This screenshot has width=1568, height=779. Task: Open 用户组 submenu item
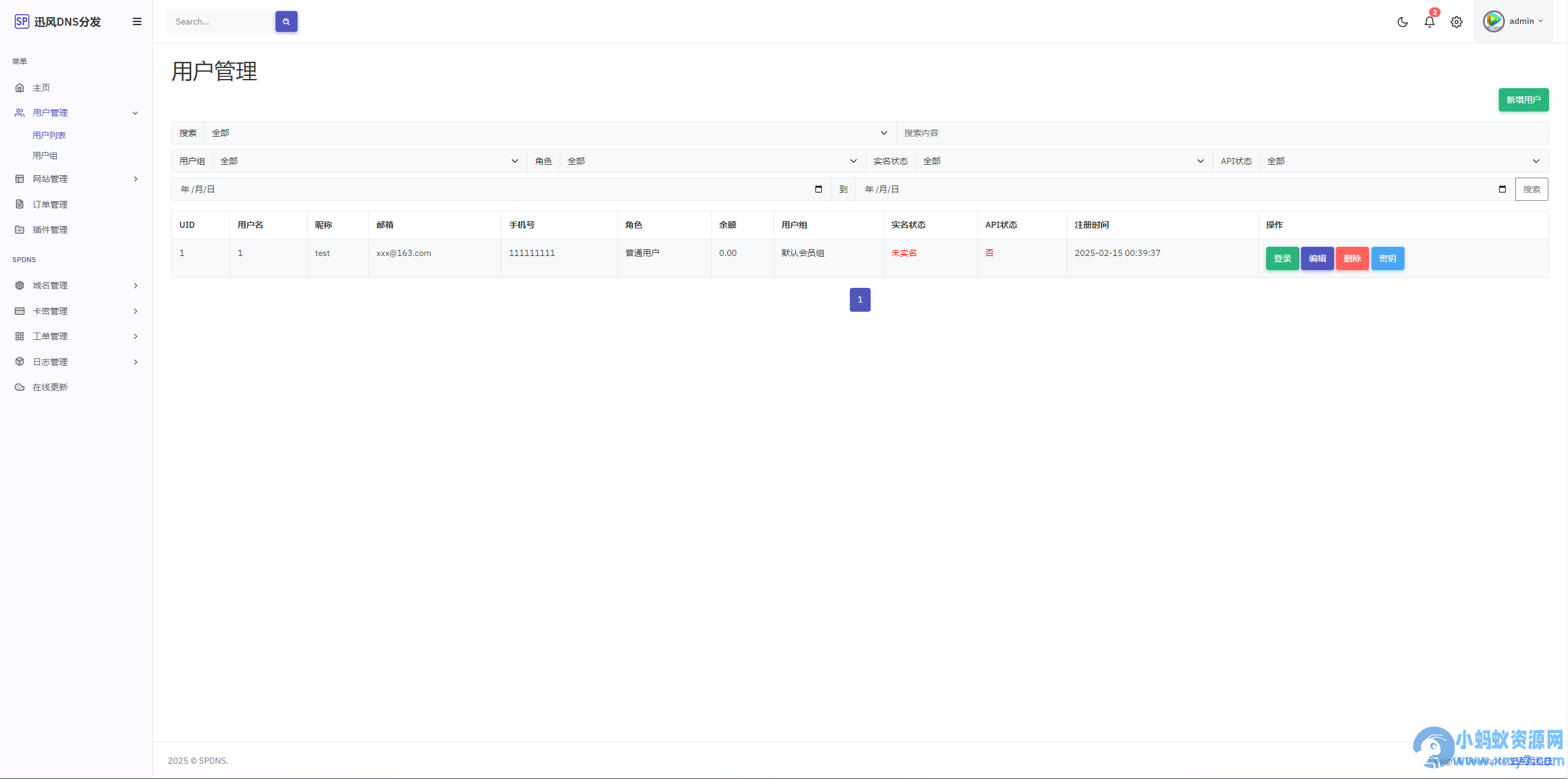pyautogui.click(x=45, y=156)
